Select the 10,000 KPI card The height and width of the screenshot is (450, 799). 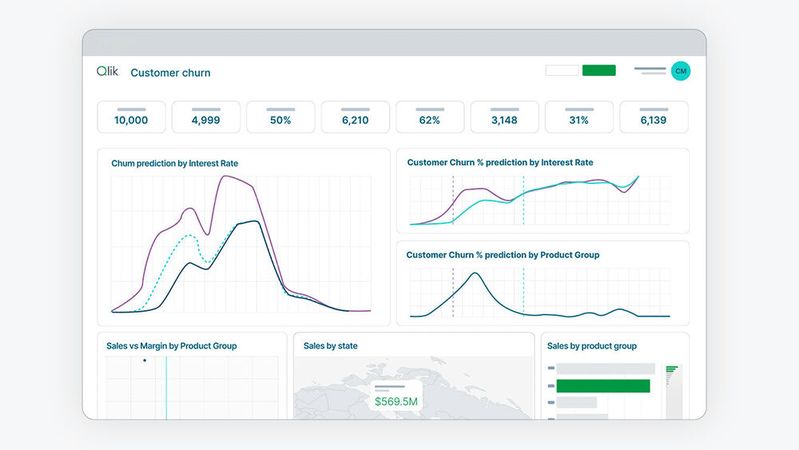(x=131, y=117)
